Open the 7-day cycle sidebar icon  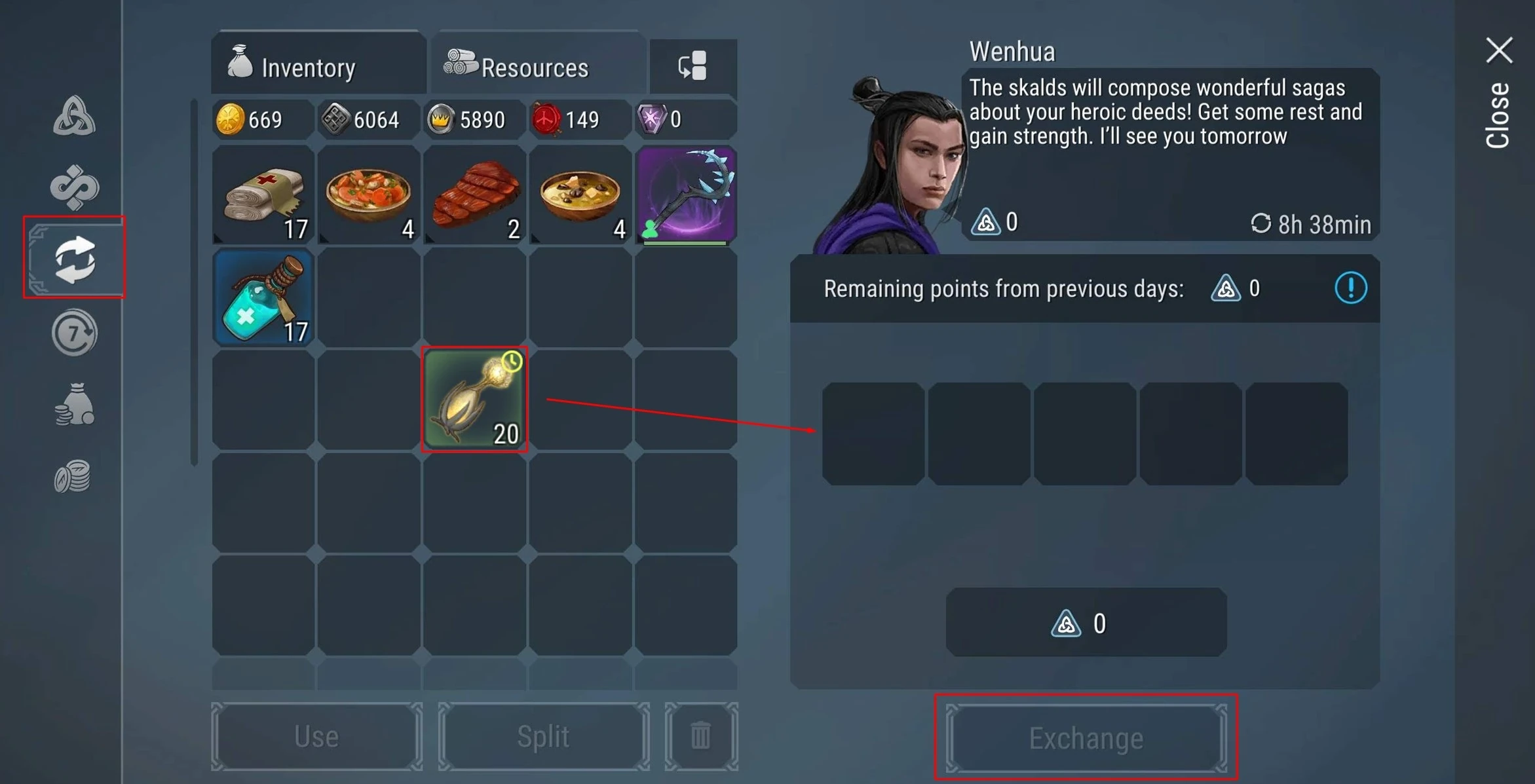(74, 333)
